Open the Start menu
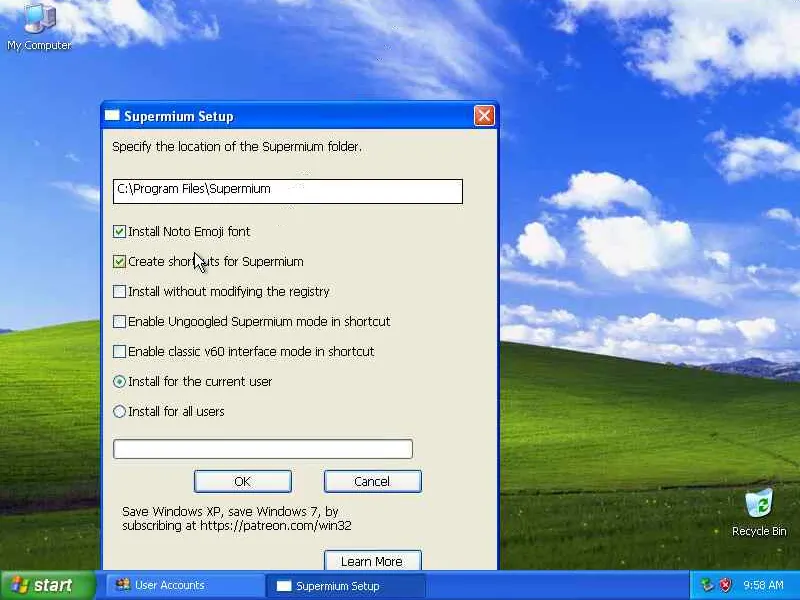Screen dimensions: 800x600 pos(47,585)
